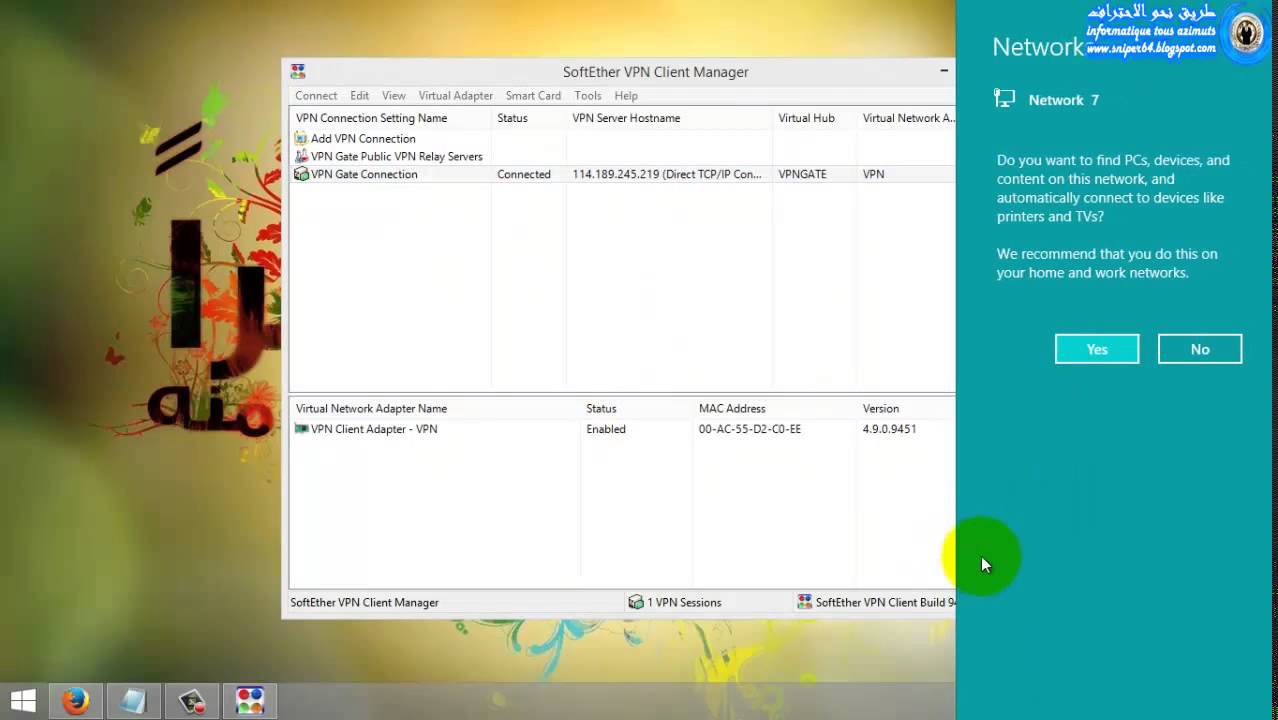1278x720 pixels.
Task: Click MAC address 00-AC-55-D2-C0-EE
Action: 750,429
